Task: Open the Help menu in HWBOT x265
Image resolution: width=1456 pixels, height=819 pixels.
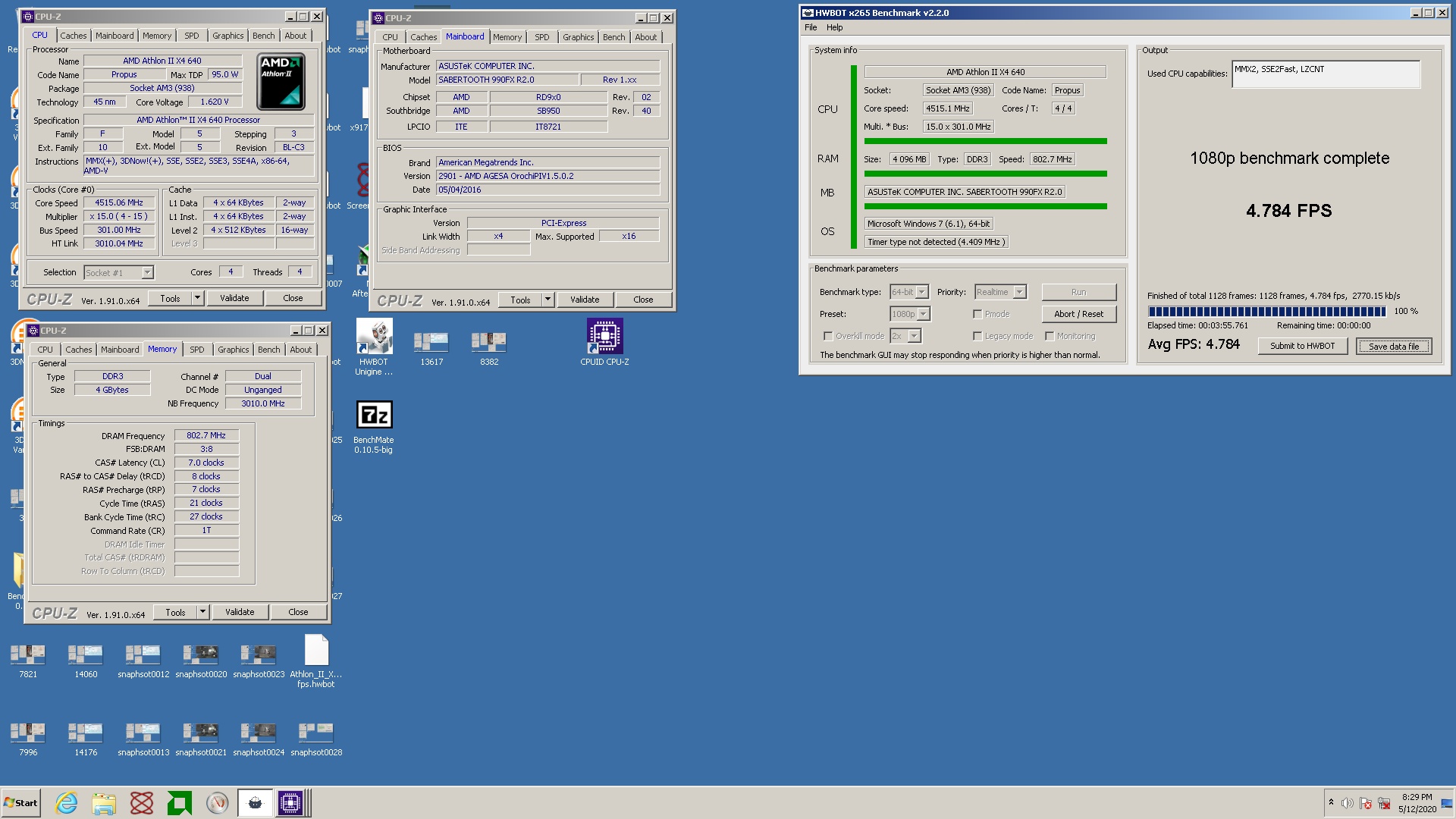Action: point(834,27)
